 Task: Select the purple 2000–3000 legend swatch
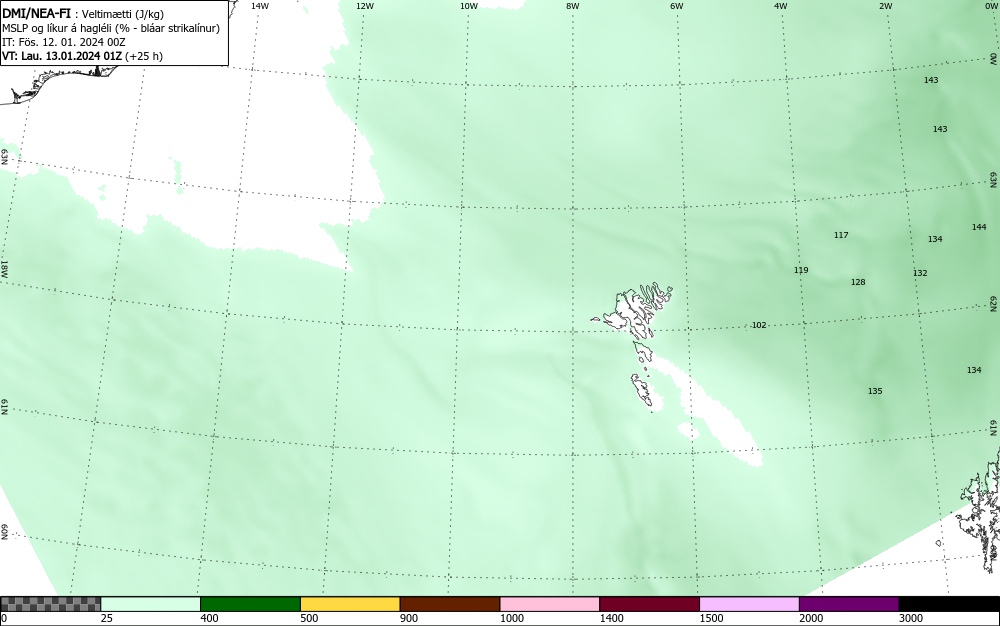[849, 604]
